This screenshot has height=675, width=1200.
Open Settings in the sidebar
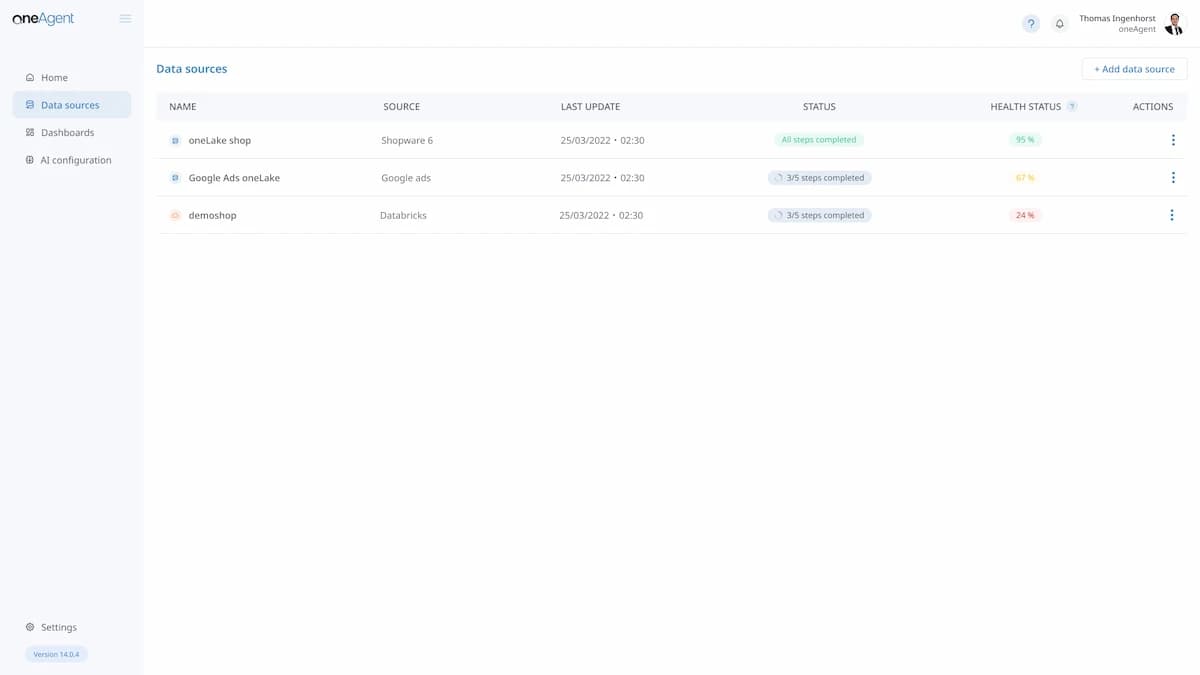click(58, 627)
